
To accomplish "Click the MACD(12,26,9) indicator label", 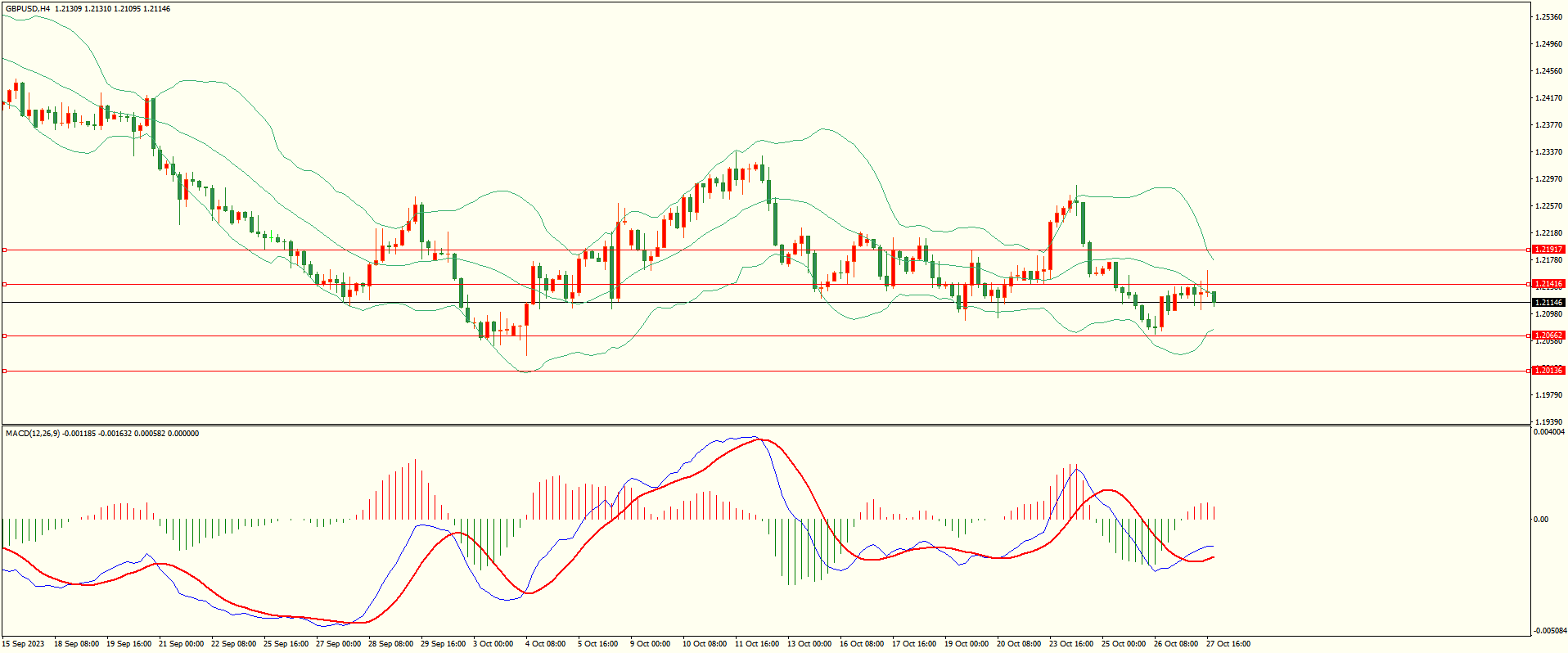I will point(33,434).
